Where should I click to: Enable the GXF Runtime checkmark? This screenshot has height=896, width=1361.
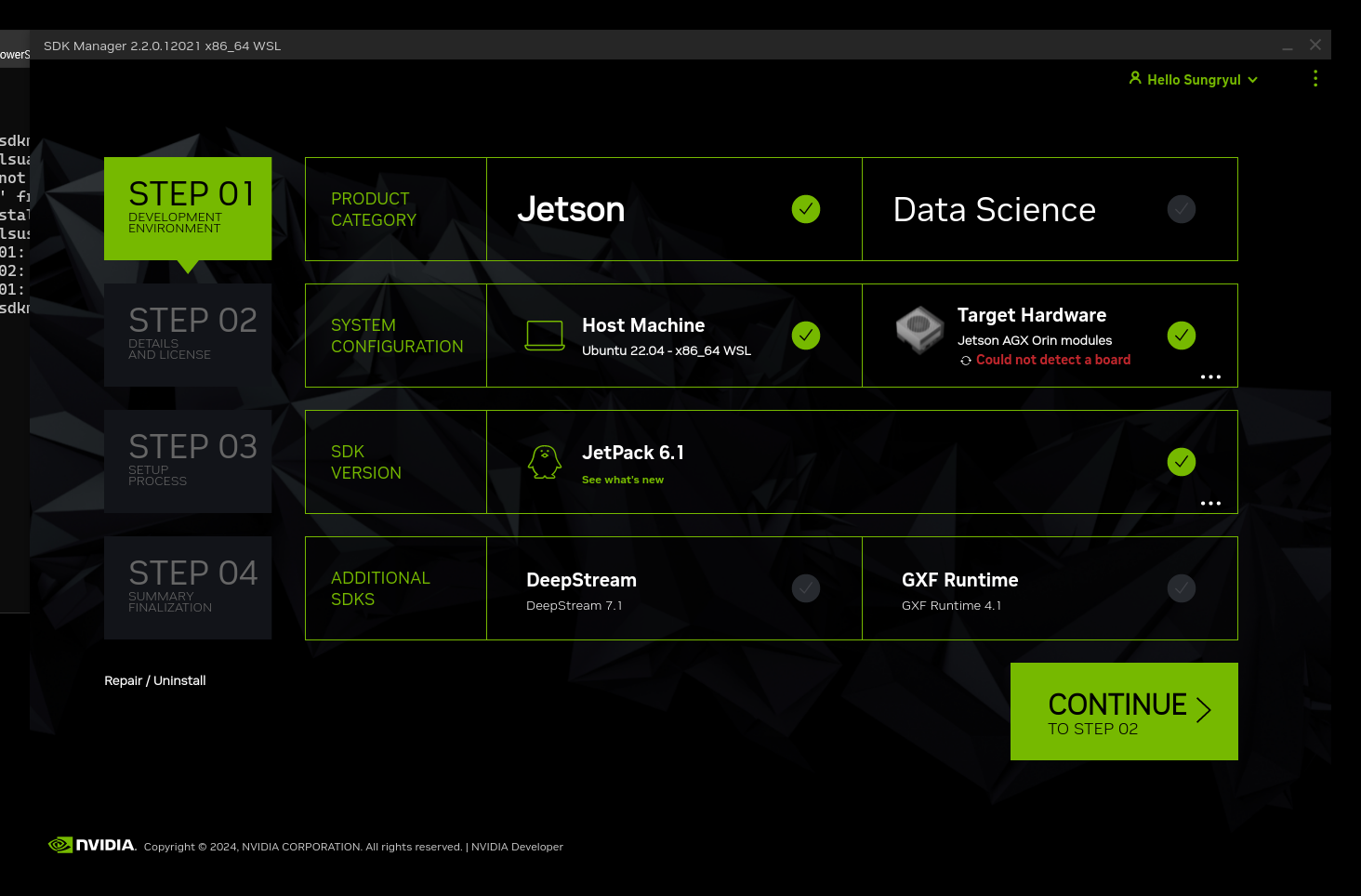[x=1182, y=588]
